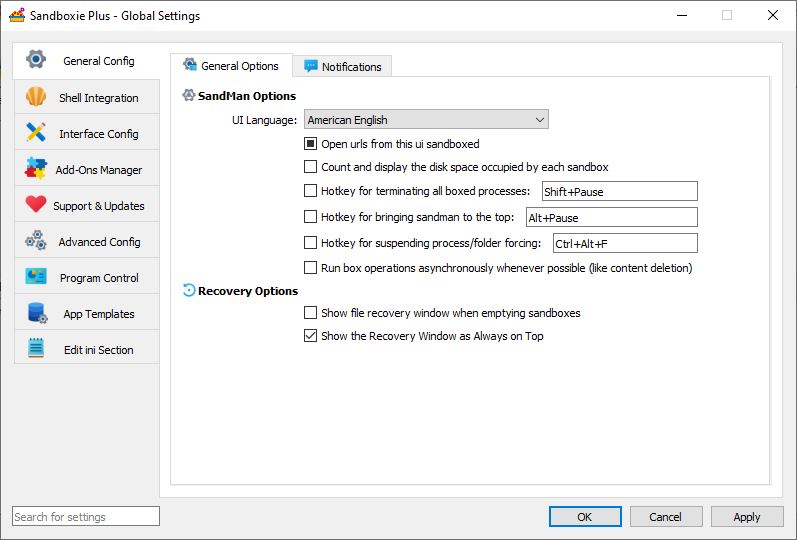The height and width of the screenshot is (540, 797).
Task: Click the Edit ini Section notepad icon
Action: pyautogui.click(x=36, y=349)
